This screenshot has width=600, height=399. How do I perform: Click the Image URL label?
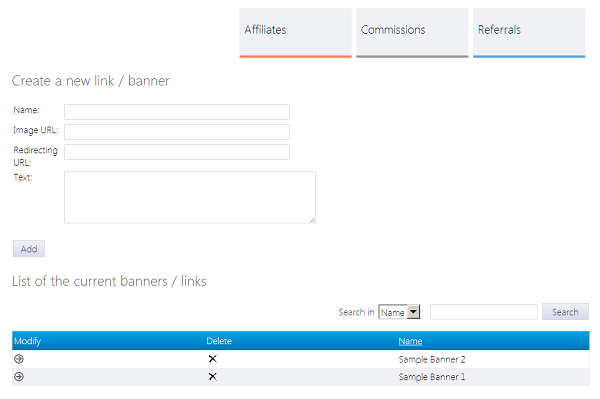tap(36, 130)
